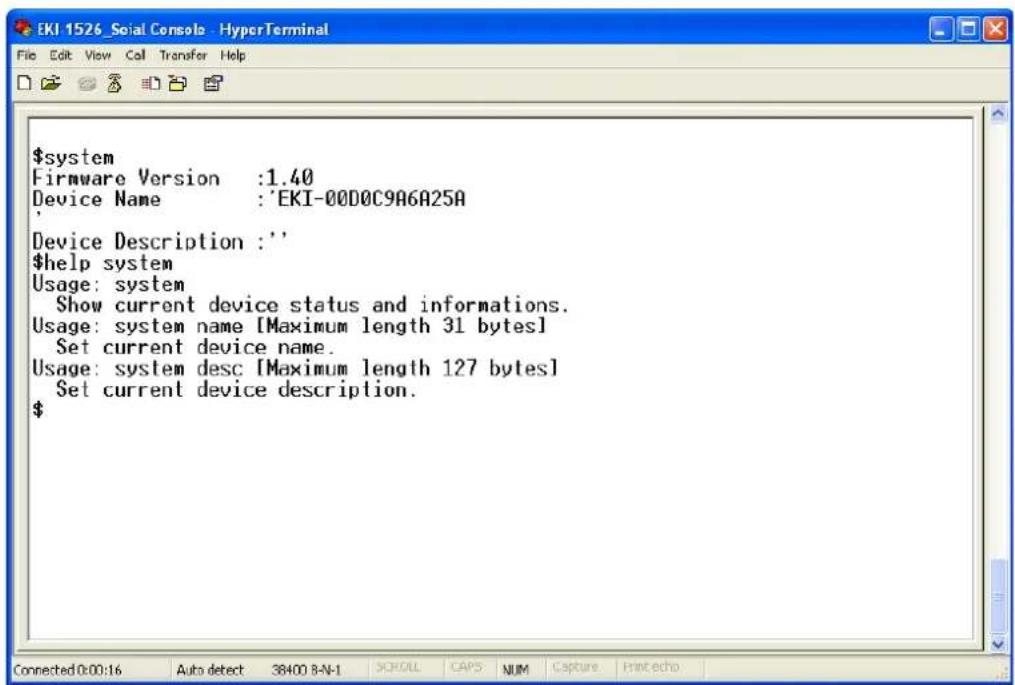
Task: Click the '$help system' command line
Action: click(x=102, y=263)
